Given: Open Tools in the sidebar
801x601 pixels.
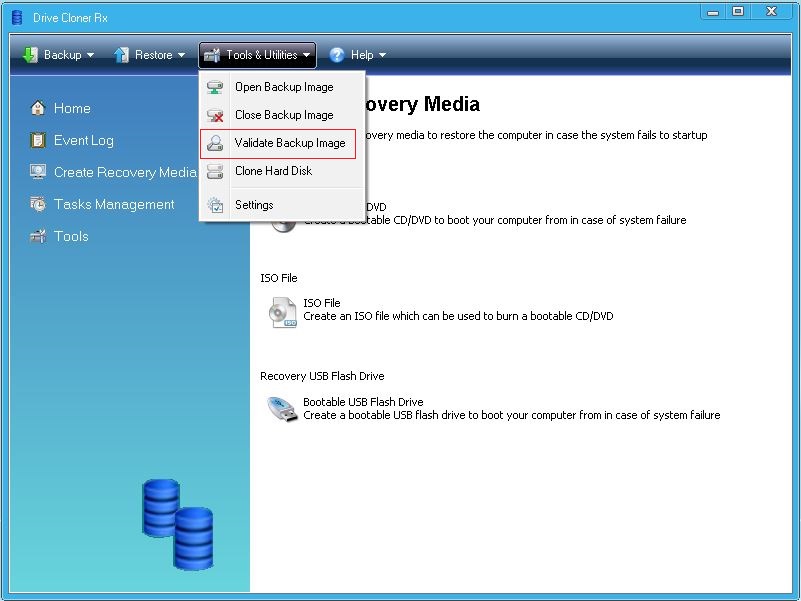Looking at the screenshot, I should click(x=71, y=236).
